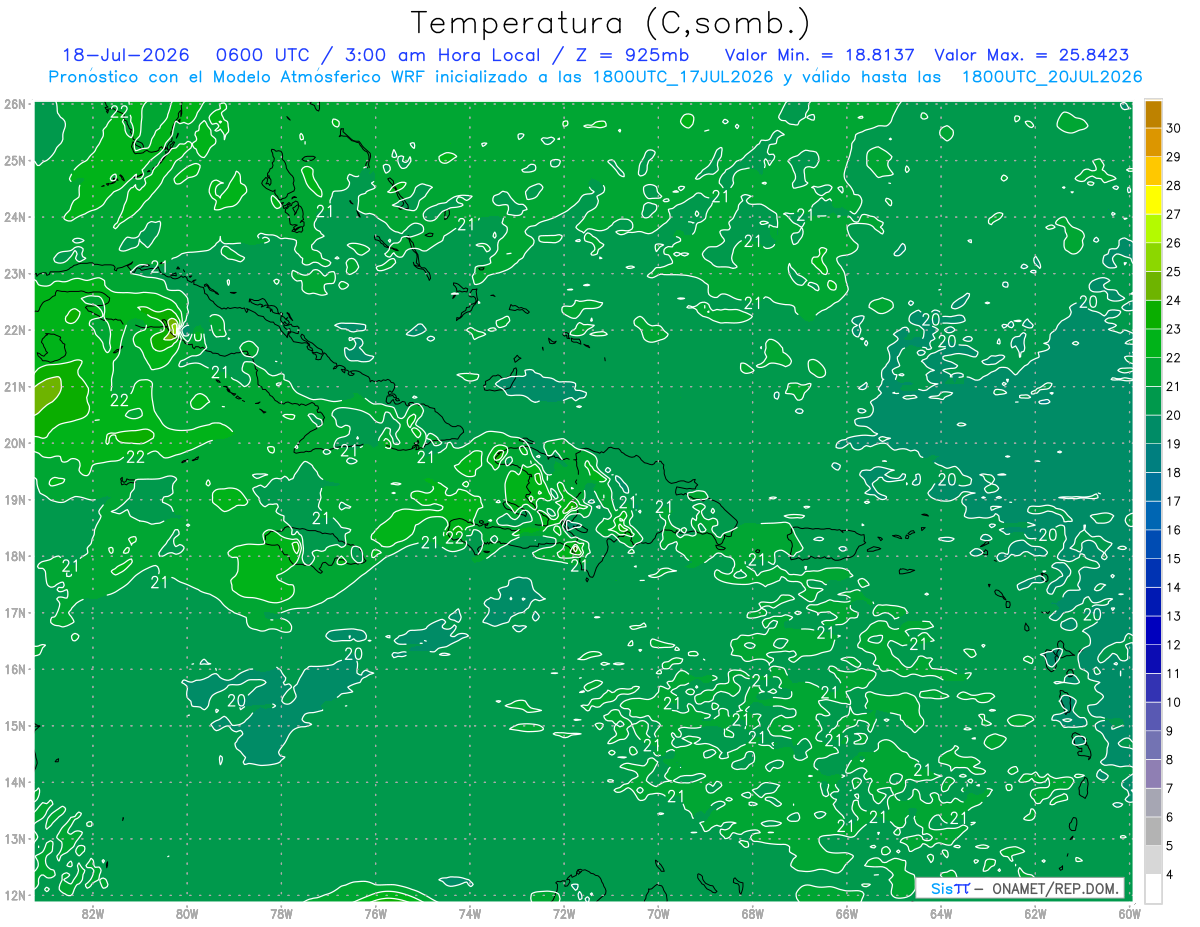1200x927 pixels.
Task: Click the colorbar scale label "25"
Action: (x=1174, y=272)
